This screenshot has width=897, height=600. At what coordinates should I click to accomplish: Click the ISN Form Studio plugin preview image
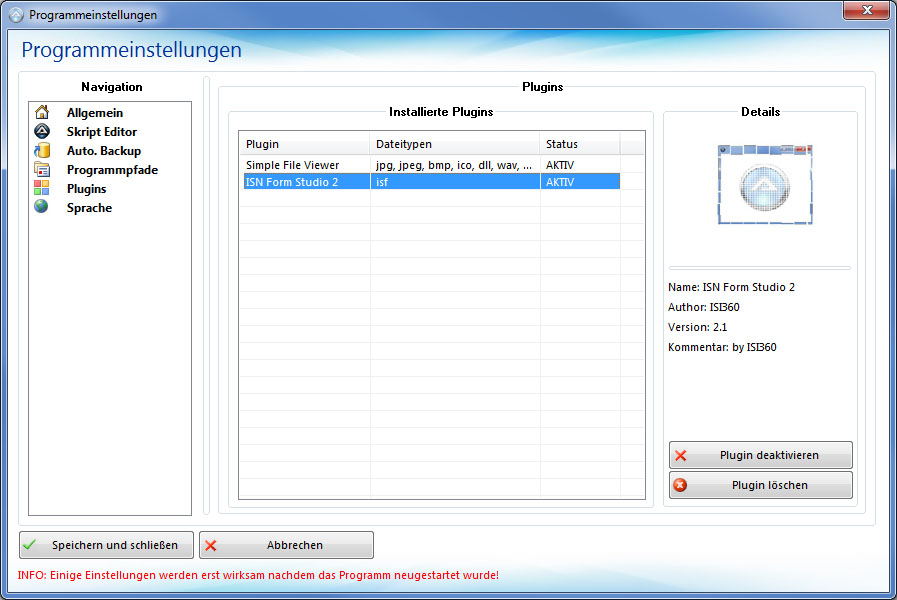click(x=764, y=184)
